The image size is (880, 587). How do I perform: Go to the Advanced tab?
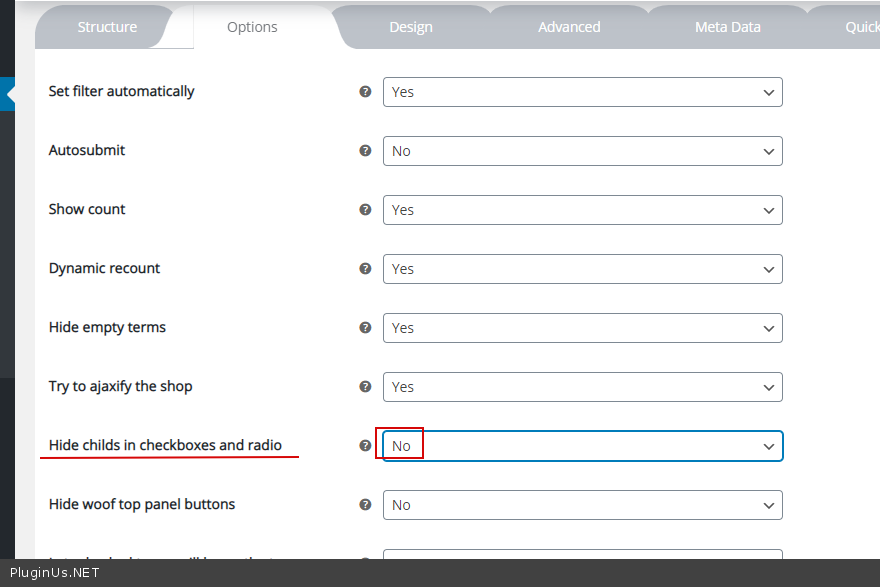tap(569, 27)
